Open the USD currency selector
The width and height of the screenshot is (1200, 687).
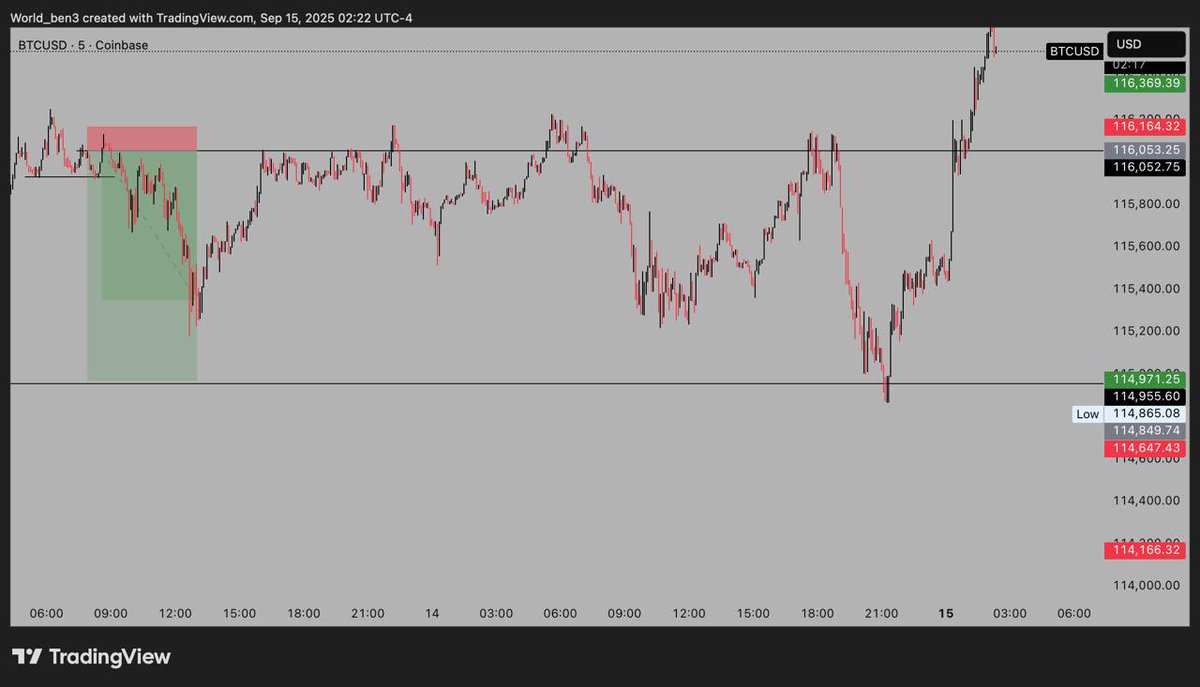coord(1147,44)
